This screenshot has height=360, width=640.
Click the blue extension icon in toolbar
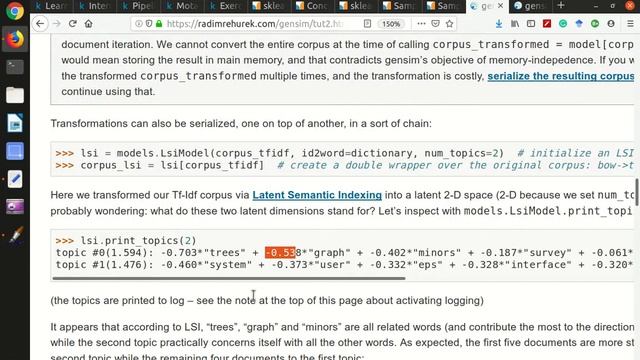click(579, 24)
